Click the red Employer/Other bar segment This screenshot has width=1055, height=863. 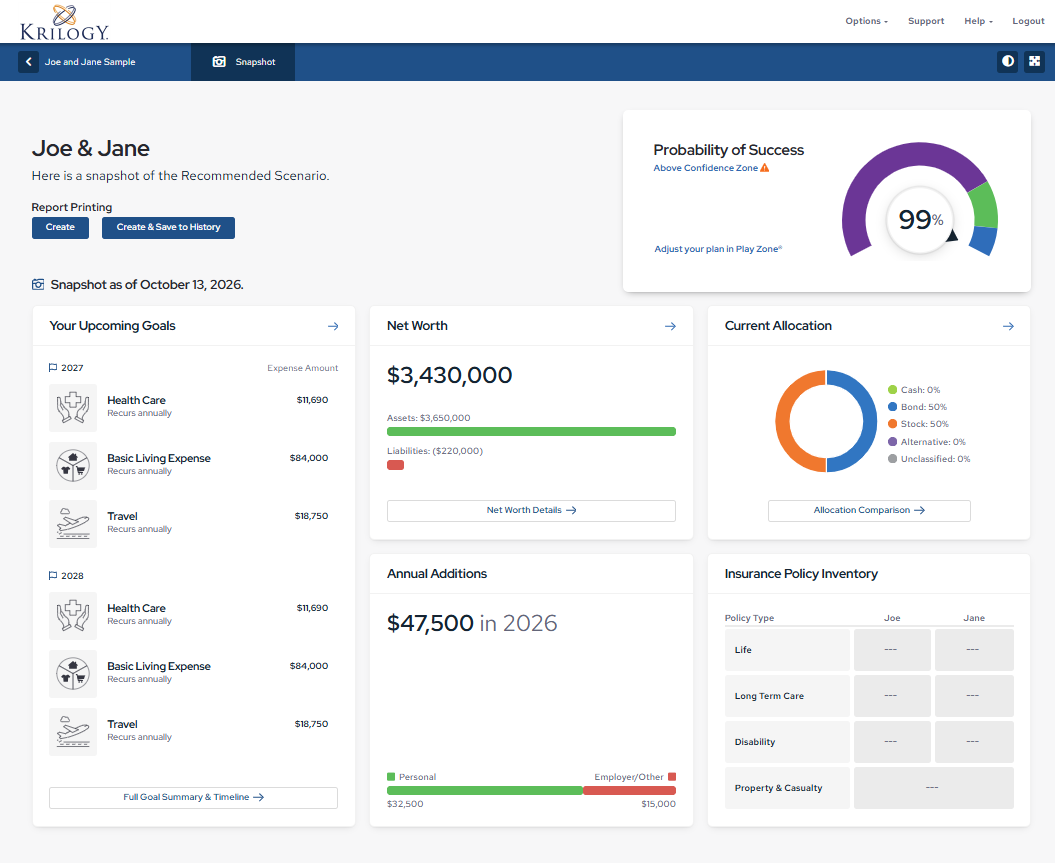(x=629, y=790)
